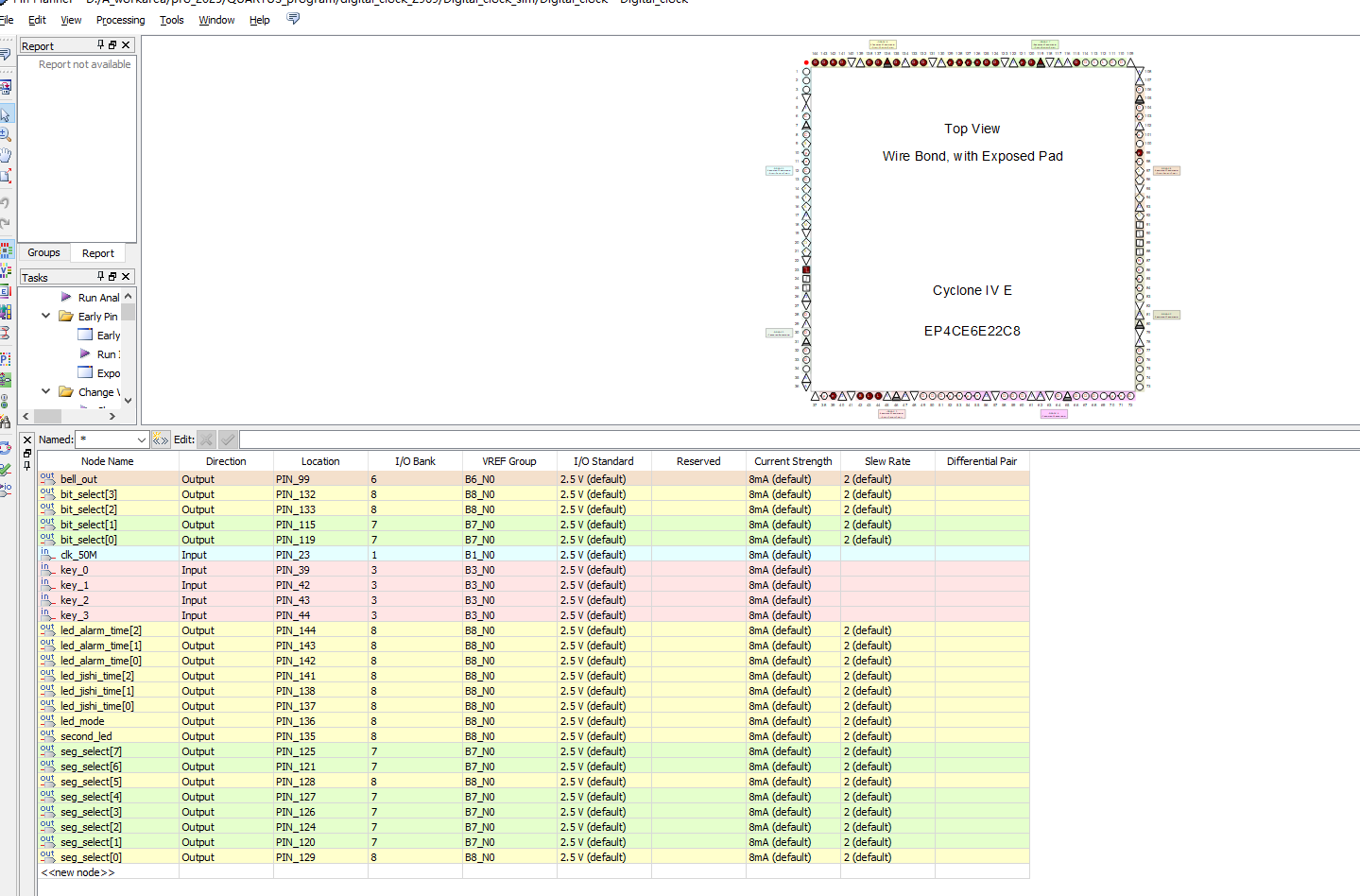Toggle the differential pin pair connections icon
The width and height of the screenshot is (1360, 896).
click(x=6, y=333)
